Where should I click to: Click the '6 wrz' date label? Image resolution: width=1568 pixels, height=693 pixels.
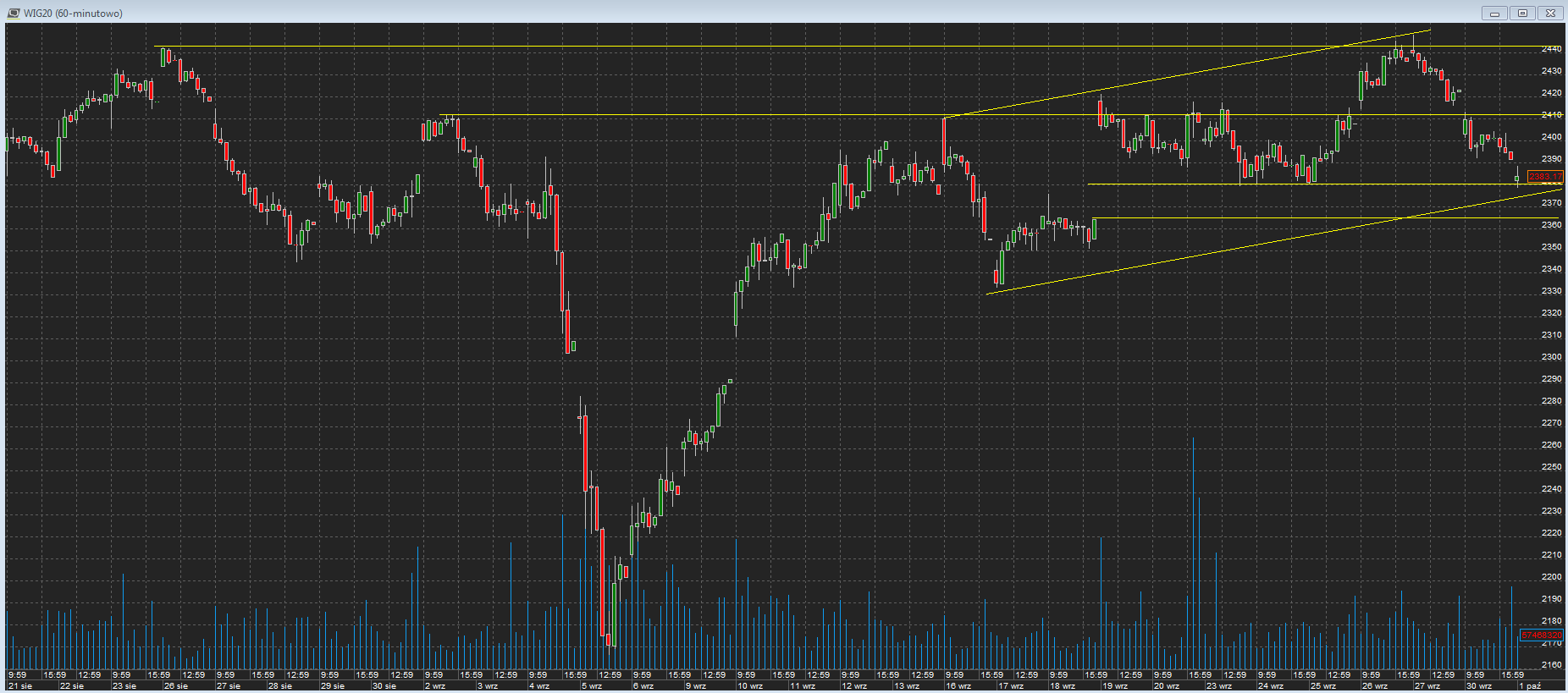[645, 686]
